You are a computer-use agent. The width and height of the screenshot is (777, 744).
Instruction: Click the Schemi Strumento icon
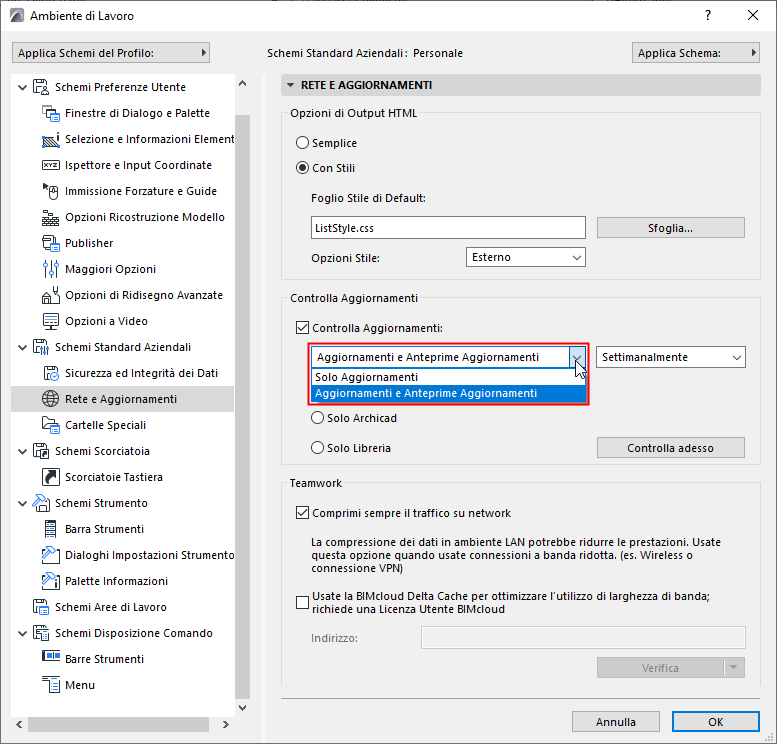pos(41,503)
